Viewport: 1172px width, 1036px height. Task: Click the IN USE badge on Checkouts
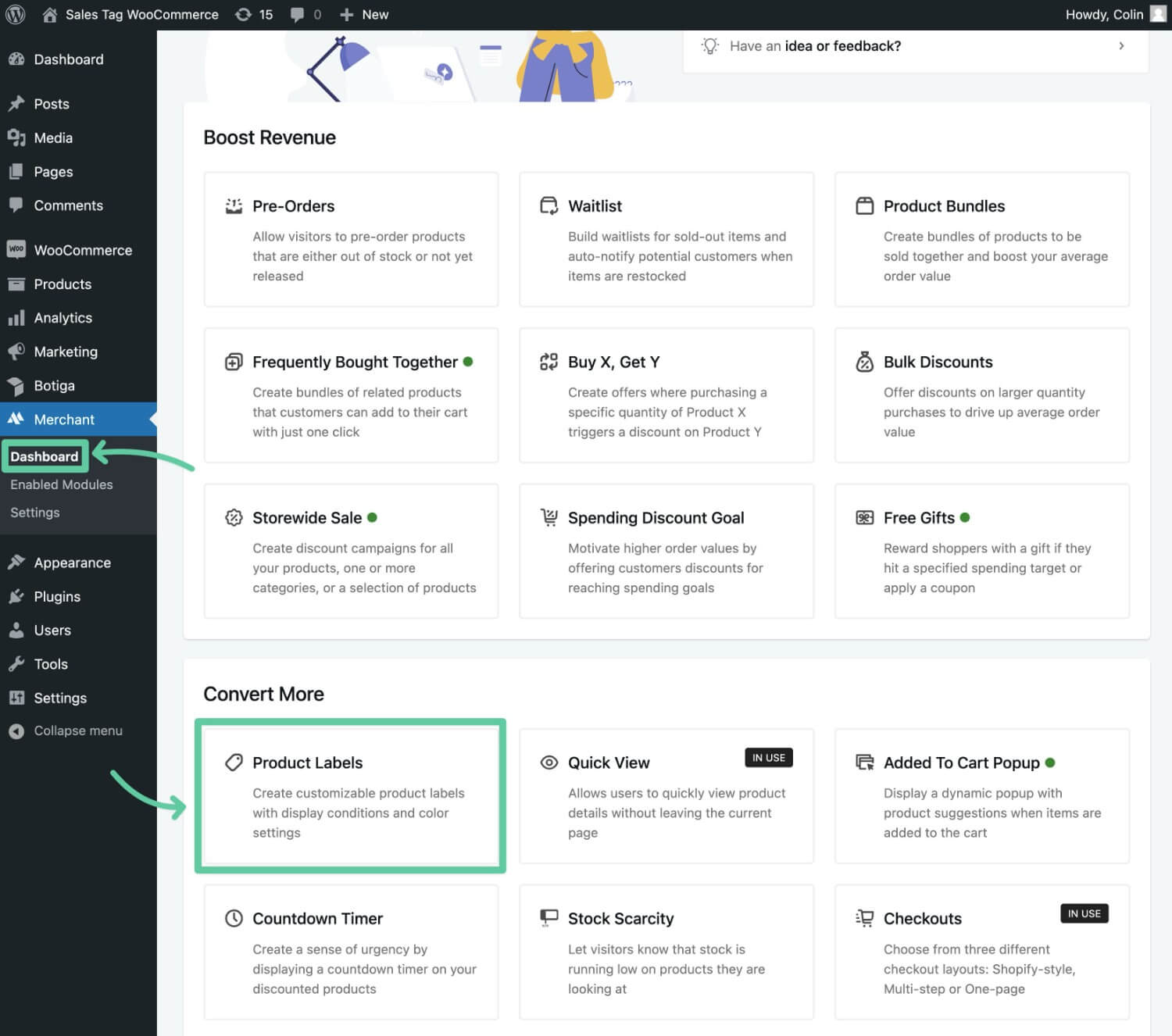1084,913
